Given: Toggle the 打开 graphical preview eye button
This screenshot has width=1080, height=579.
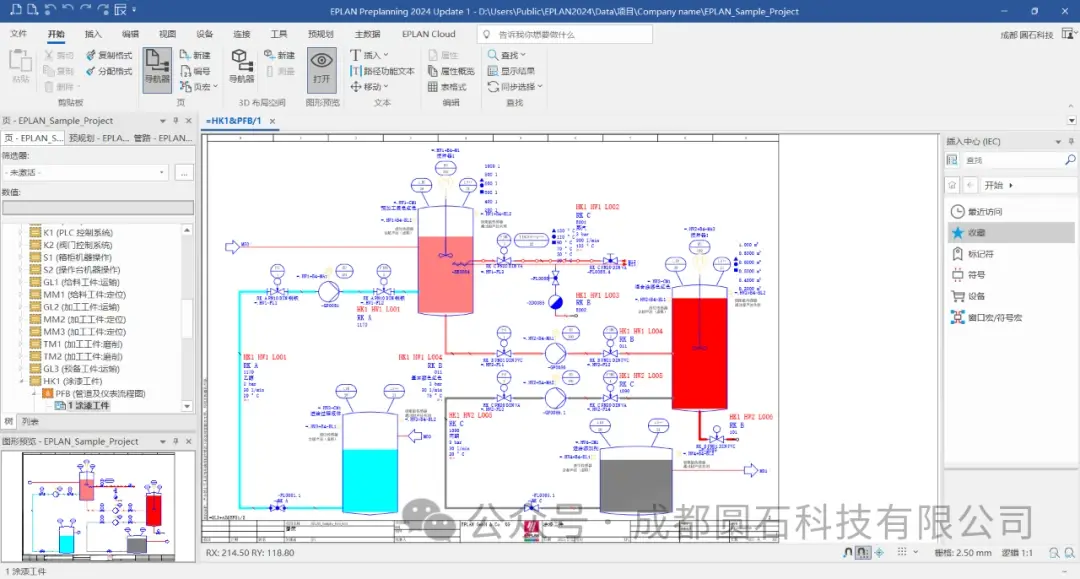Looking at the screenshot, I should pyautogui.click(x=322, y=69).
